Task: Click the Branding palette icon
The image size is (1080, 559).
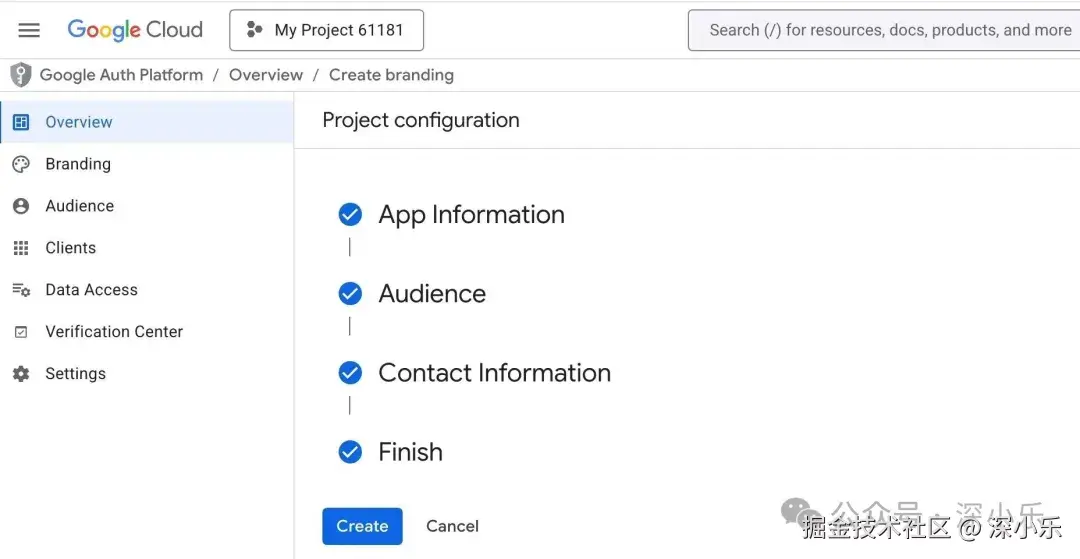Action: [x=21, y=164]
